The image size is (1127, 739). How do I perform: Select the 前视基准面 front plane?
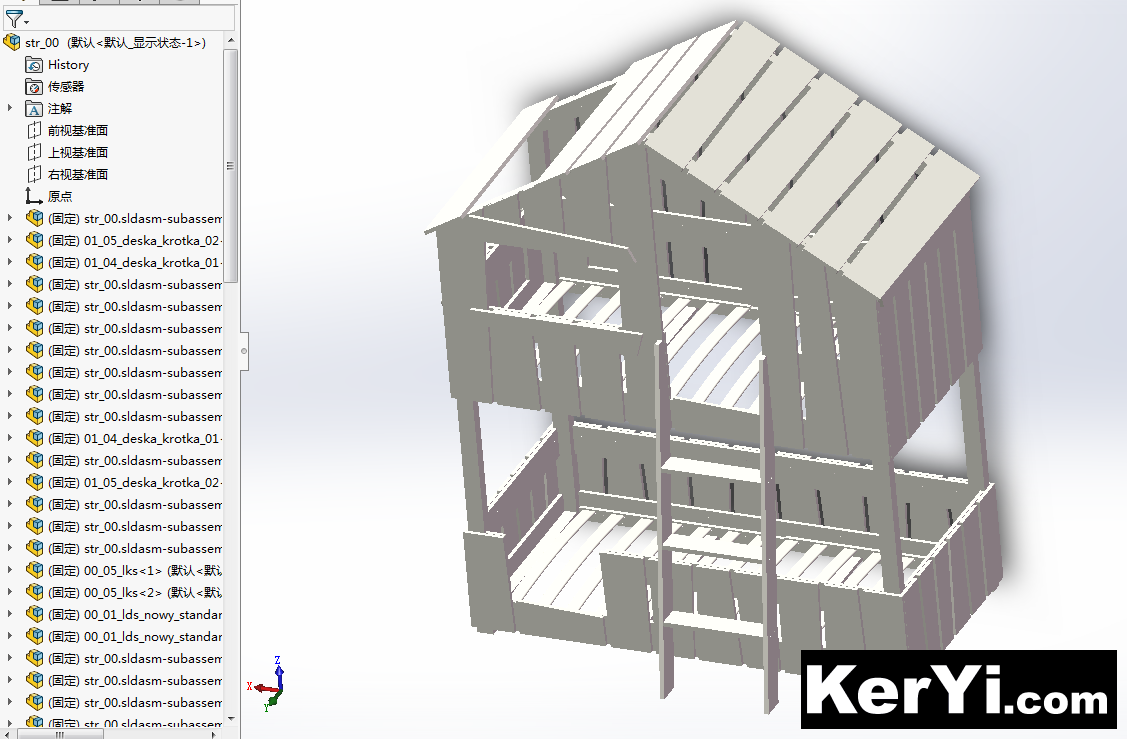click(77, 130)
